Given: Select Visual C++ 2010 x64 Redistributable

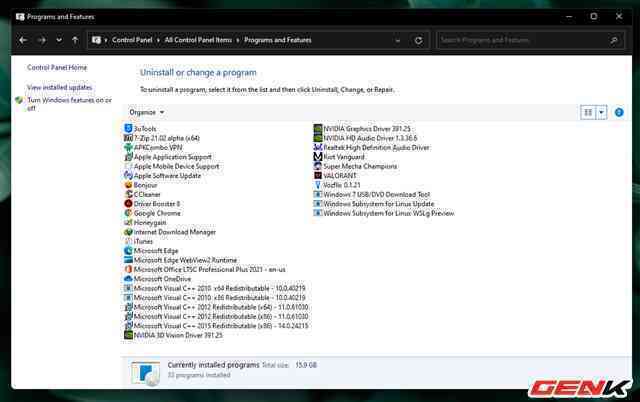Looking at the screenshot, I should pos(215,288).
